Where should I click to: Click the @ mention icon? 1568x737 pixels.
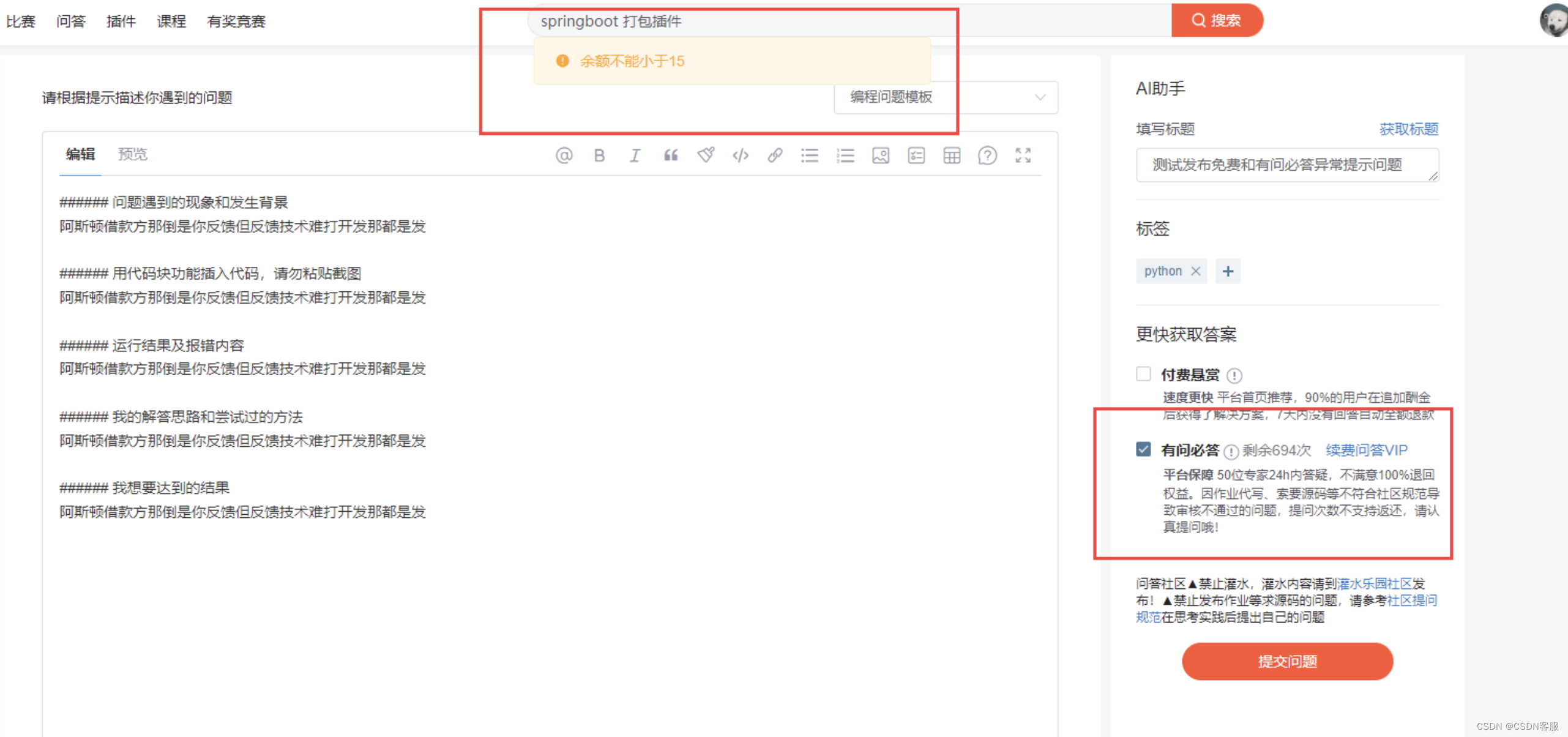tap(564, 155)
